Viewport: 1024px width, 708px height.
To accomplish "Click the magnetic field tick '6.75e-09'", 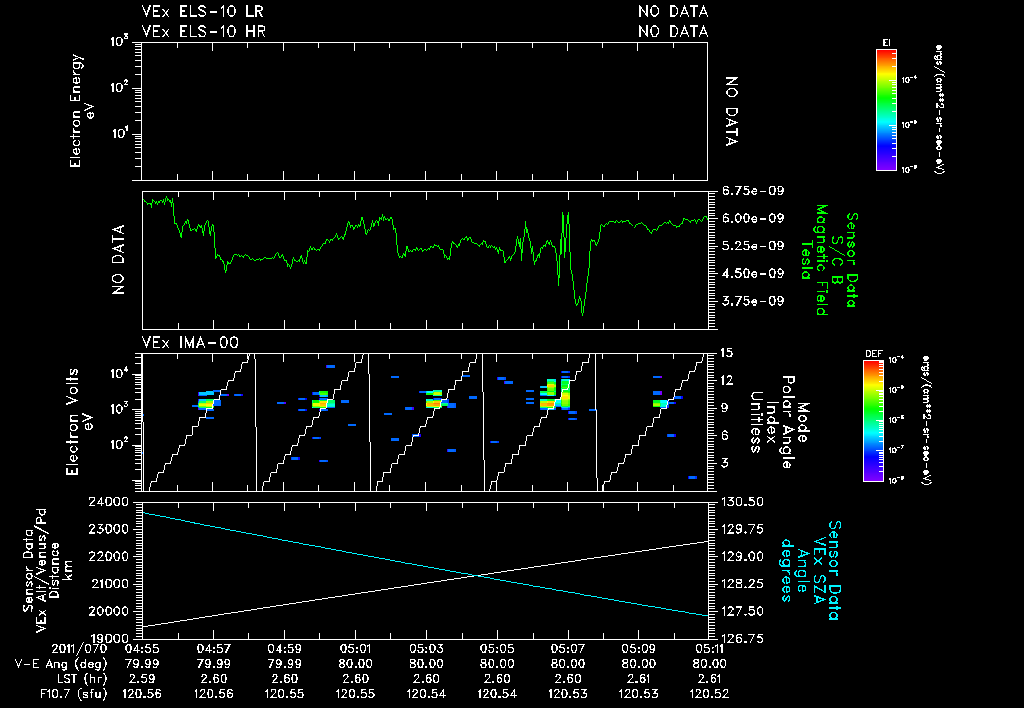I will pos(753,191).
